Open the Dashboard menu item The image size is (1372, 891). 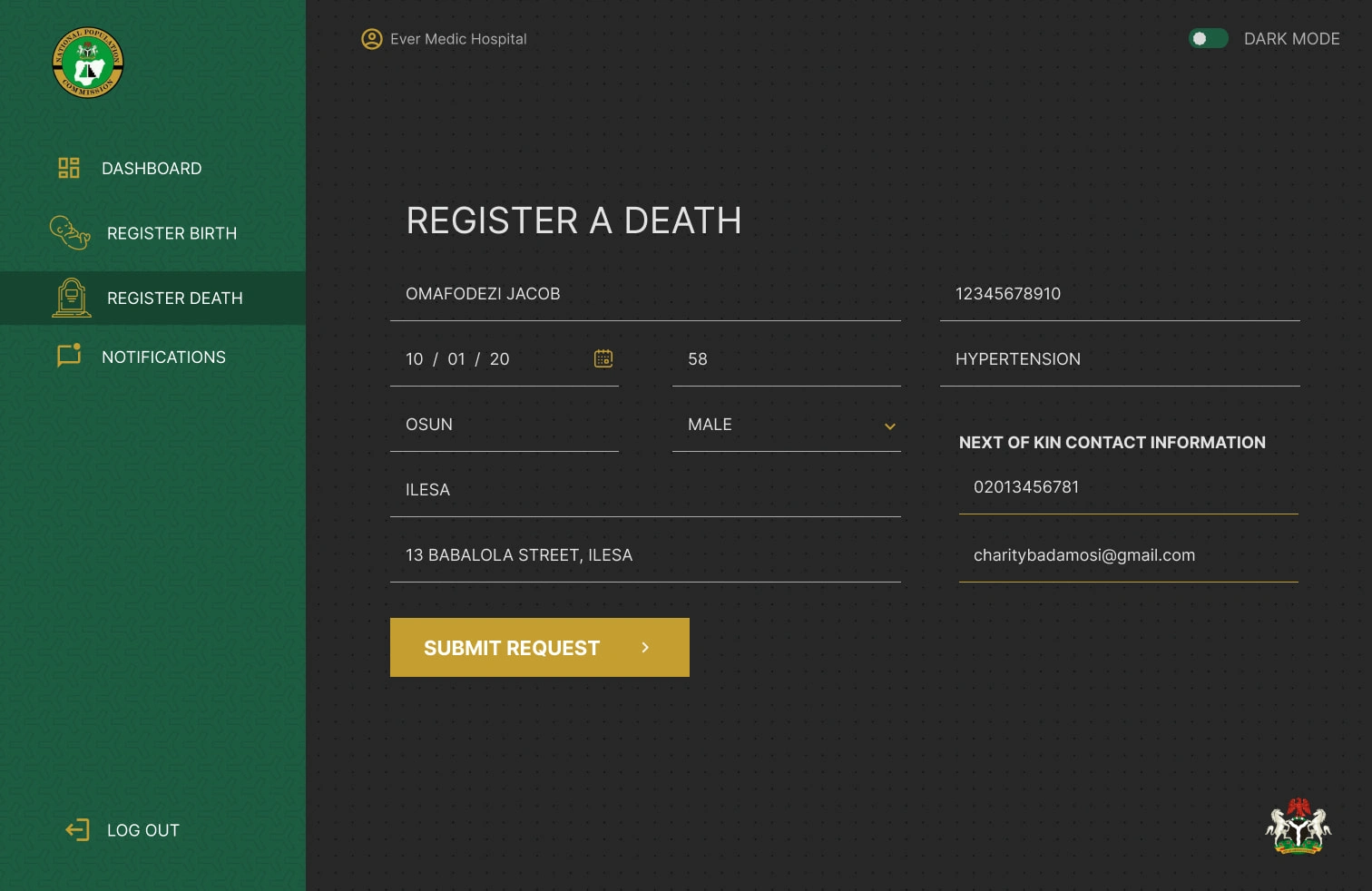pyautogui.click(x=152, y=169)
